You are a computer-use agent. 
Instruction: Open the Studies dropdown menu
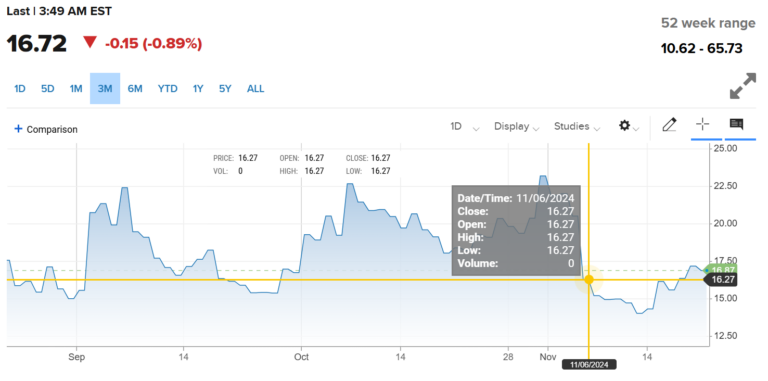pyautogui.click(x=577, y=127)
